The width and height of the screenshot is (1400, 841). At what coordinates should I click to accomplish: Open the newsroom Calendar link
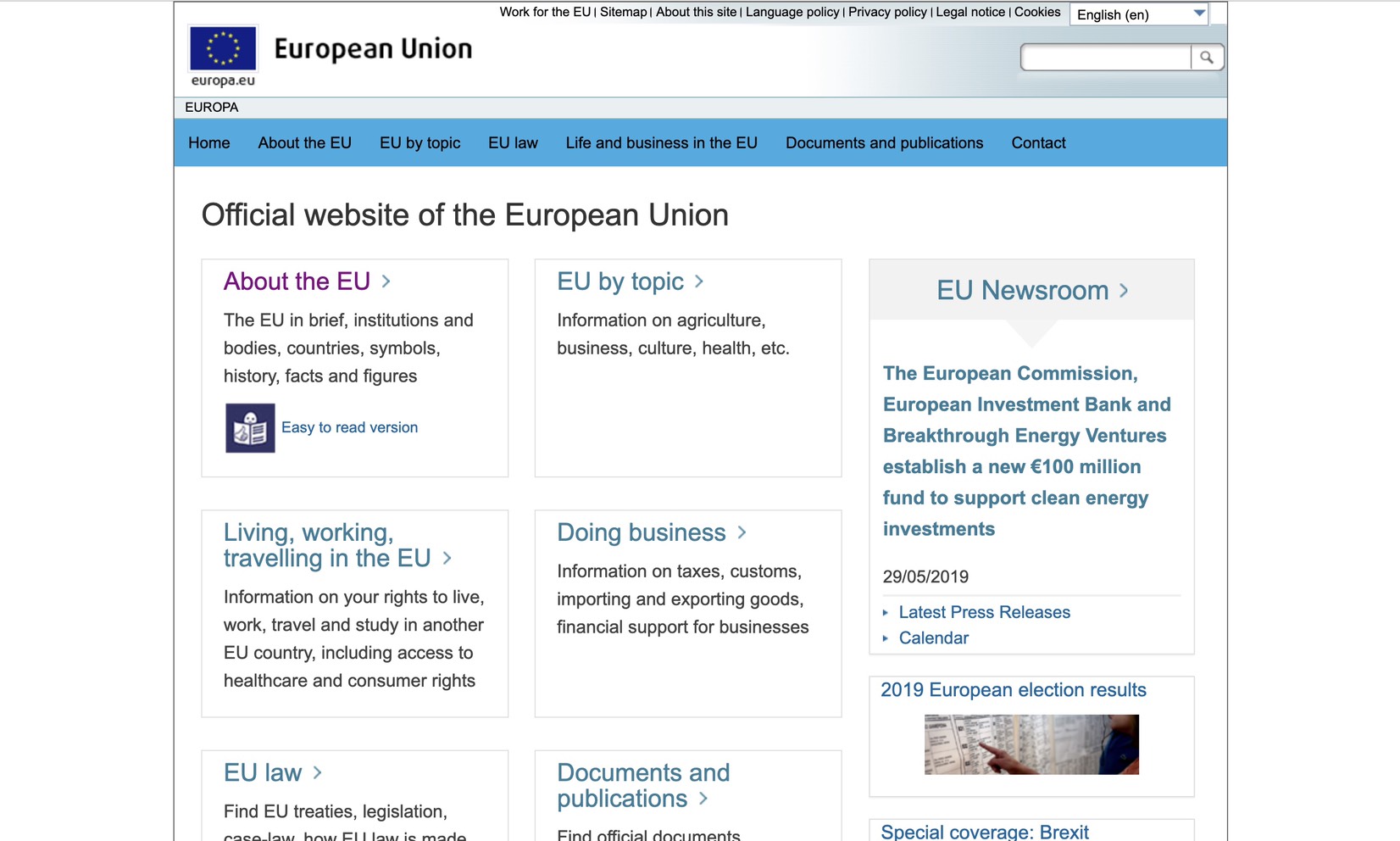click(934, 638)
